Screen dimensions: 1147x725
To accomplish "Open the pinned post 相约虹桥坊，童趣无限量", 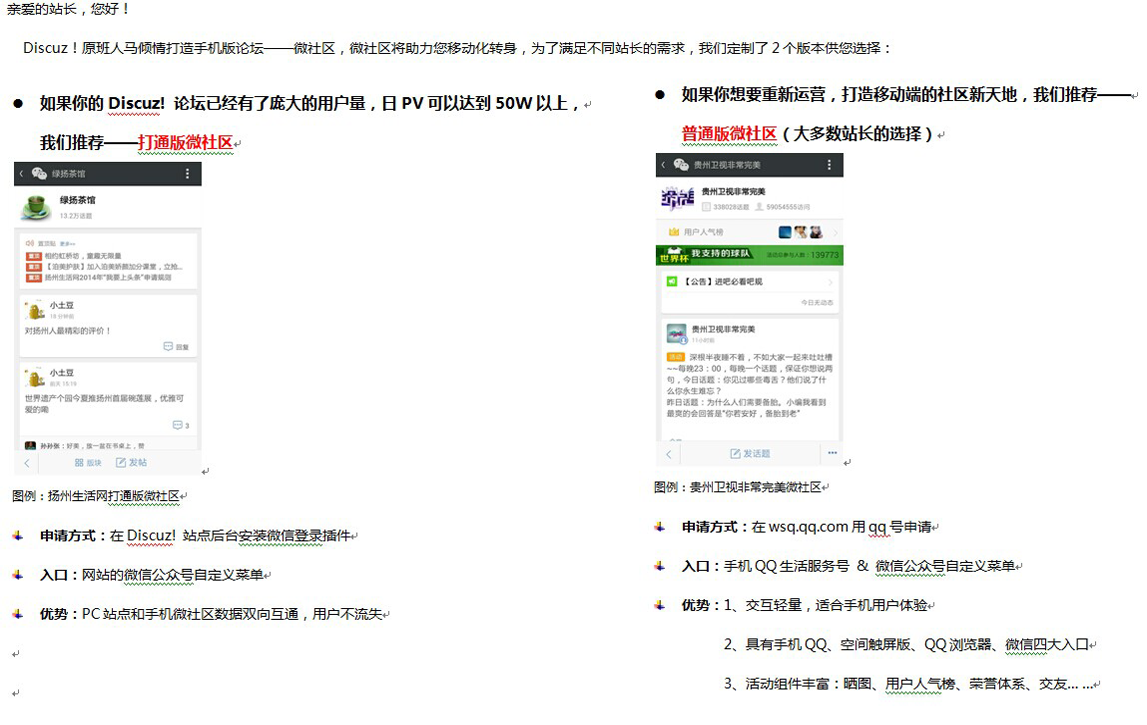I will (83, 256).
